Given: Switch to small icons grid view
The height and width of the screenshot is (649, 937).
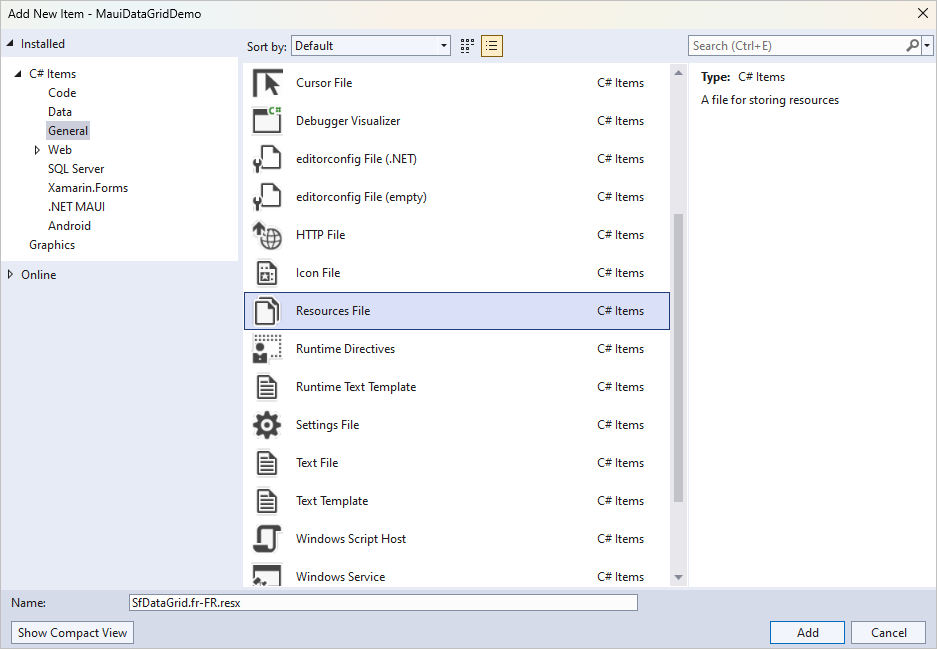Looking at the screenshot, I should (x=467, y=46).
